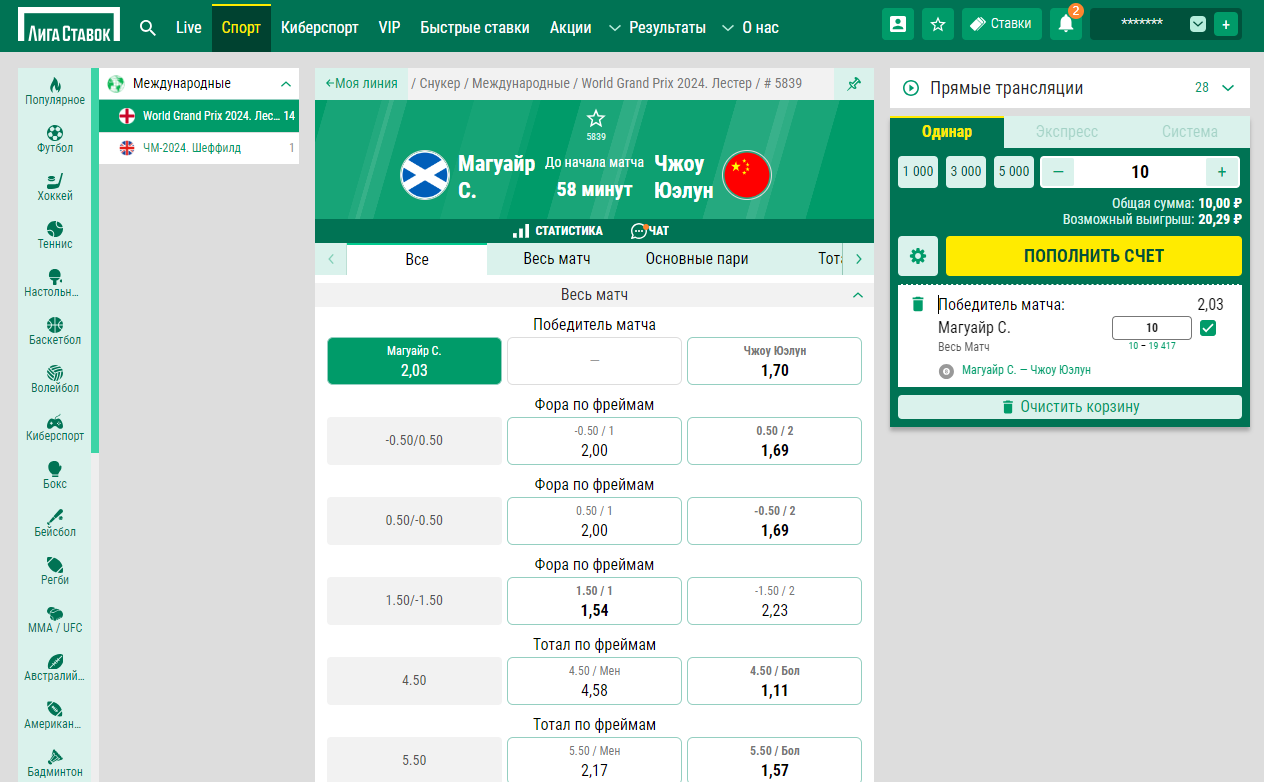Open the Live menu item
1264x782 pixels.
(189, 28)
